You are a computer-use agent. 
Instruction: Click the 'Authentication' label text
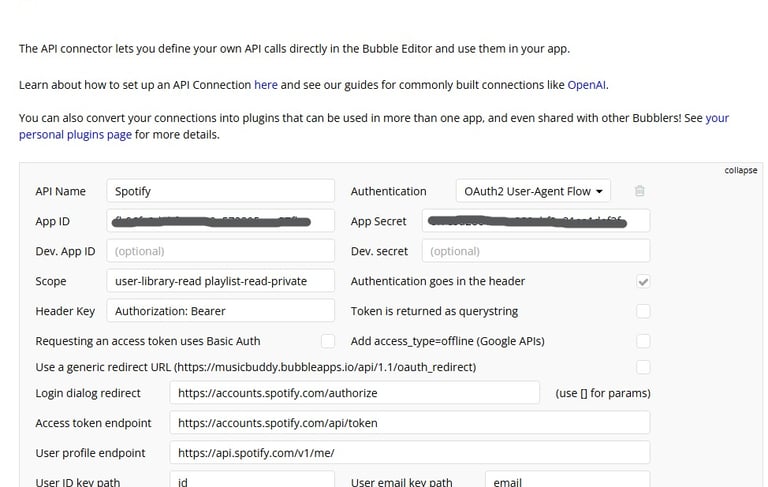[x=388, y=191]
